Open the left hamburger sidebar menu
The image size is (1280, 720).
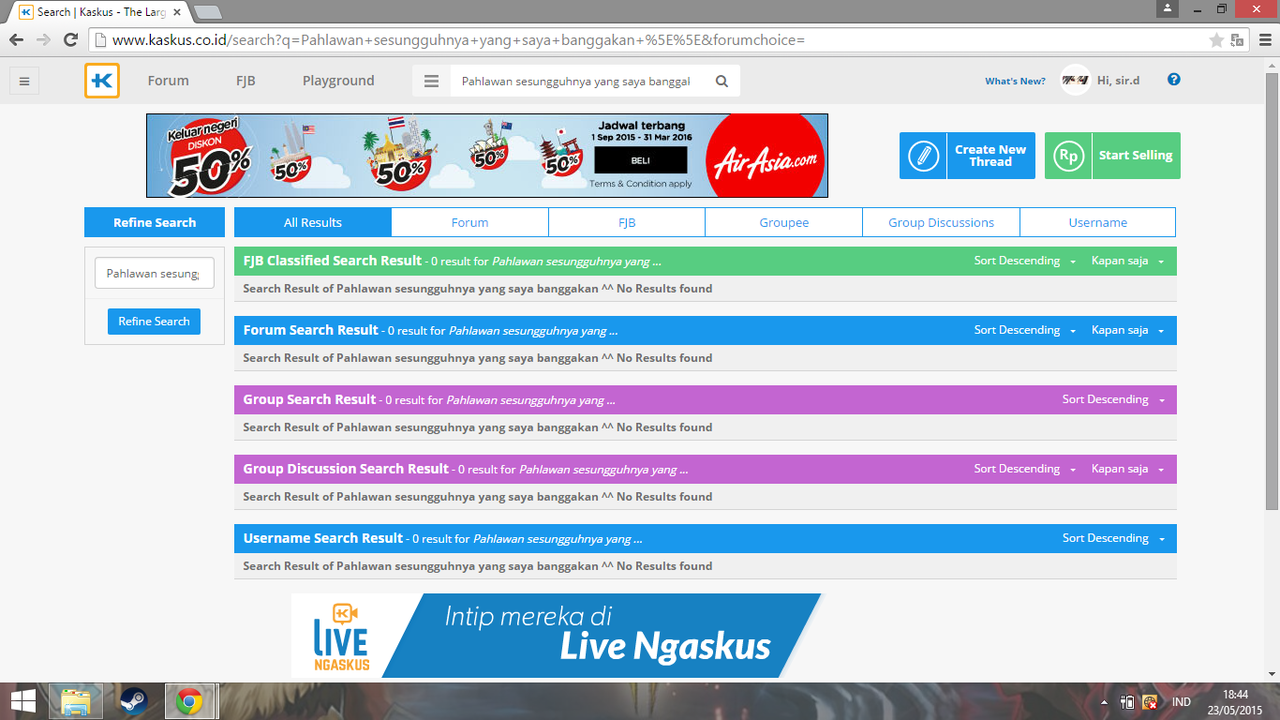point(25,82)
